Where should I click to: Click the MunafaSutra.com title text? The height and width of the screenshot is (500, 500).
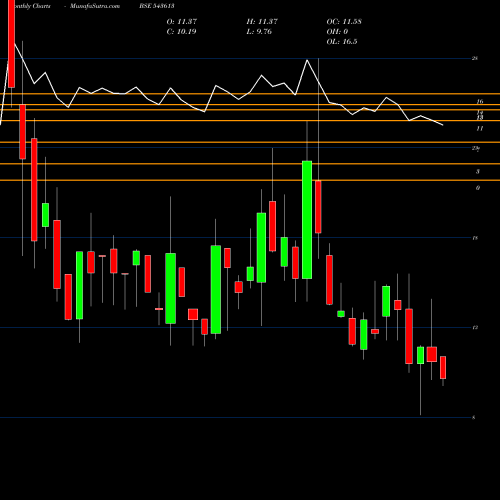pos(95,6)
